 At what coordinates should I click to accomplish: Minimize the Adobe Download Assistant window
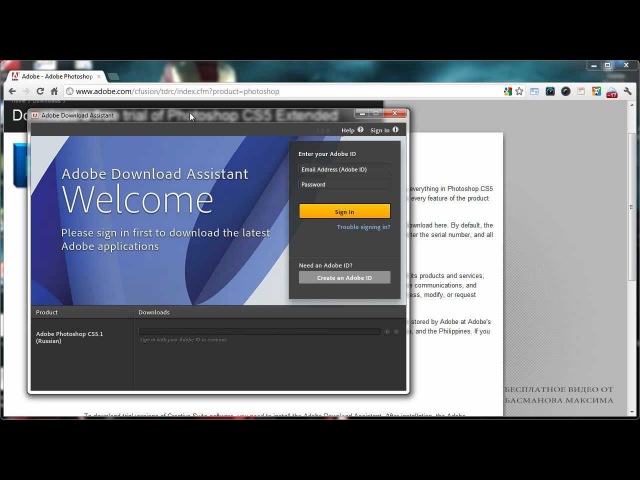click(x=362, y=113)
